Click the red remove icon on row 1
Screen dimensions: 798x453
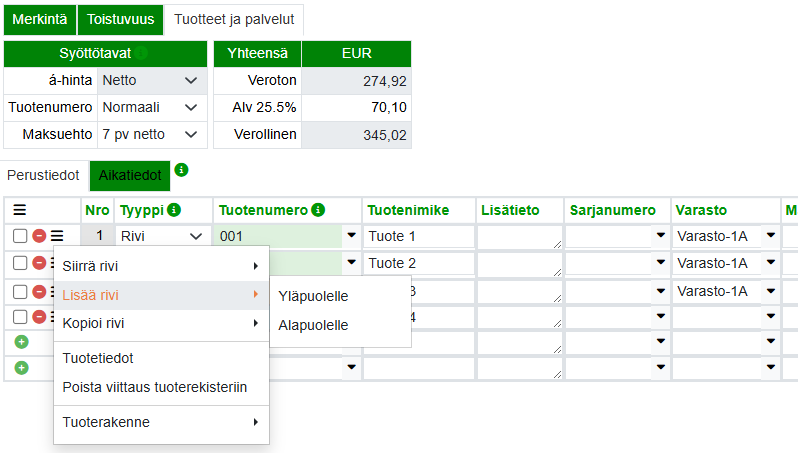pos(39,236)
